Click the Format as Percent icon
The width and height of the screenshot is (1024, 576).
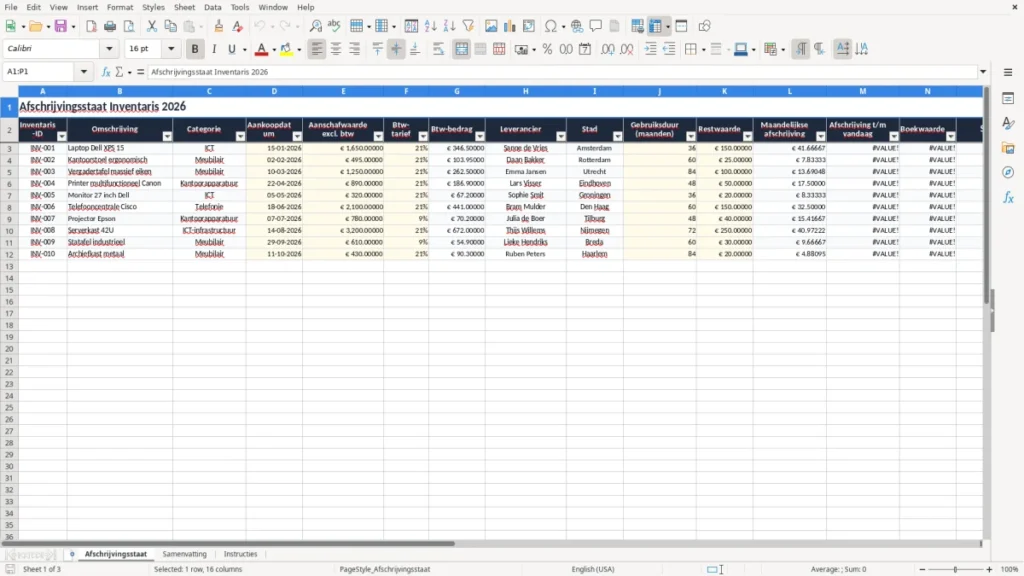pos(547,49)
